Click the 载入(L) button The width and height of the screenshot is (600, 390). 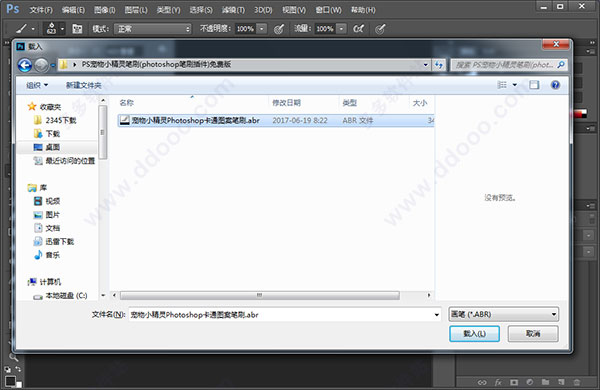tap(474, 334)
